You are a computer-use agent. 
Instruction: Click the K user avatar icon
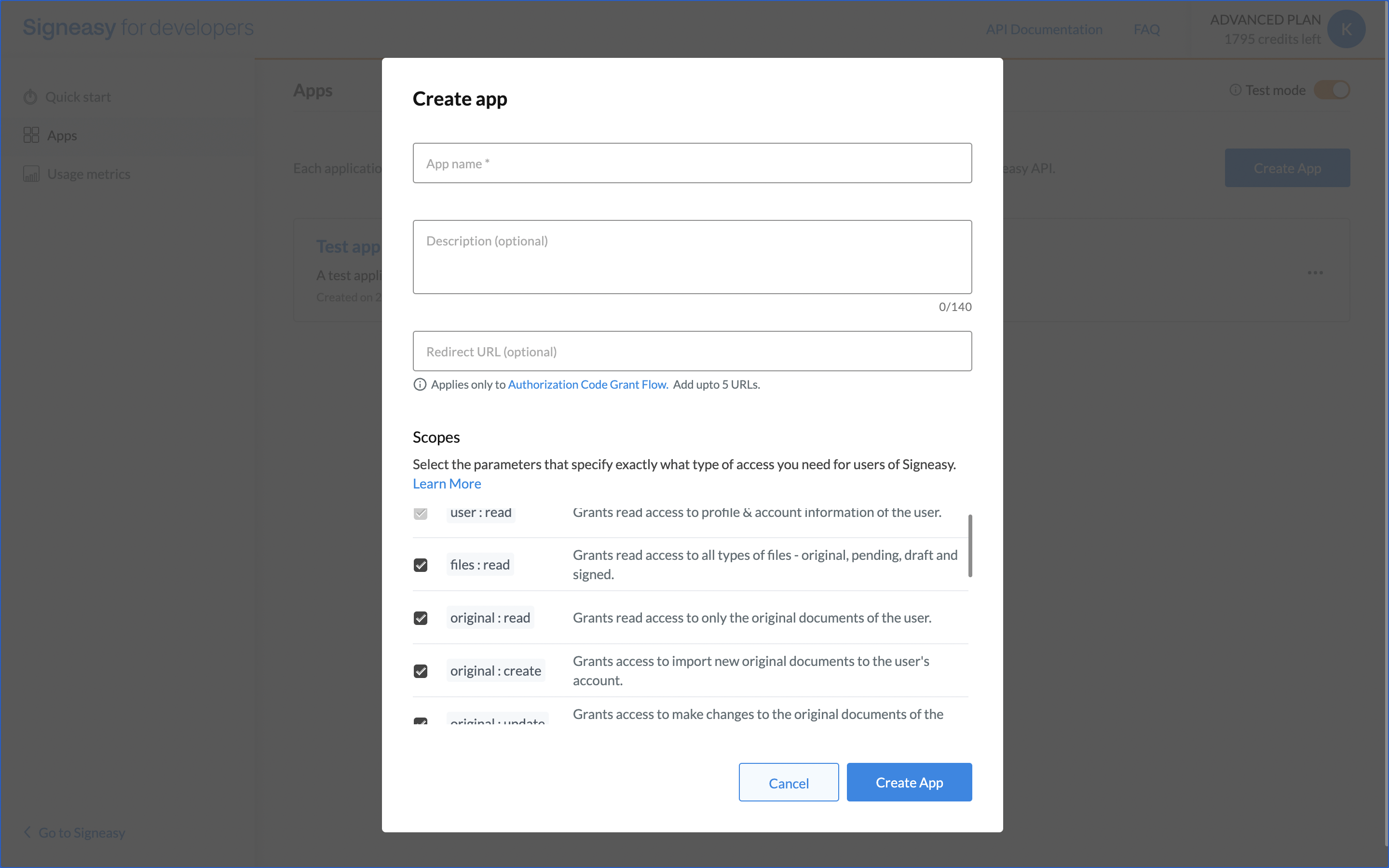(1346, 29)
